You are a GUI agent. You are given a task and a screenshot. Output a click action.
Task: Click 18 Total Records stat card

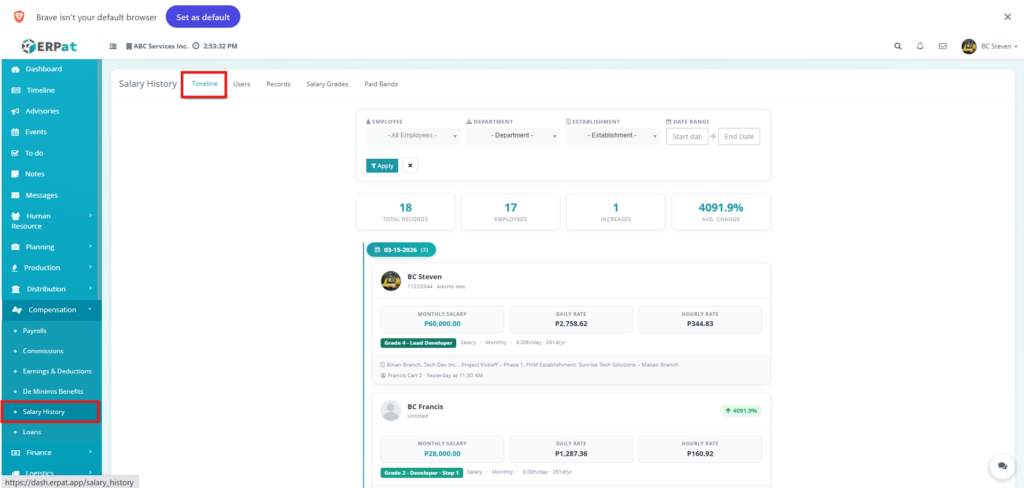click(406, 212)
